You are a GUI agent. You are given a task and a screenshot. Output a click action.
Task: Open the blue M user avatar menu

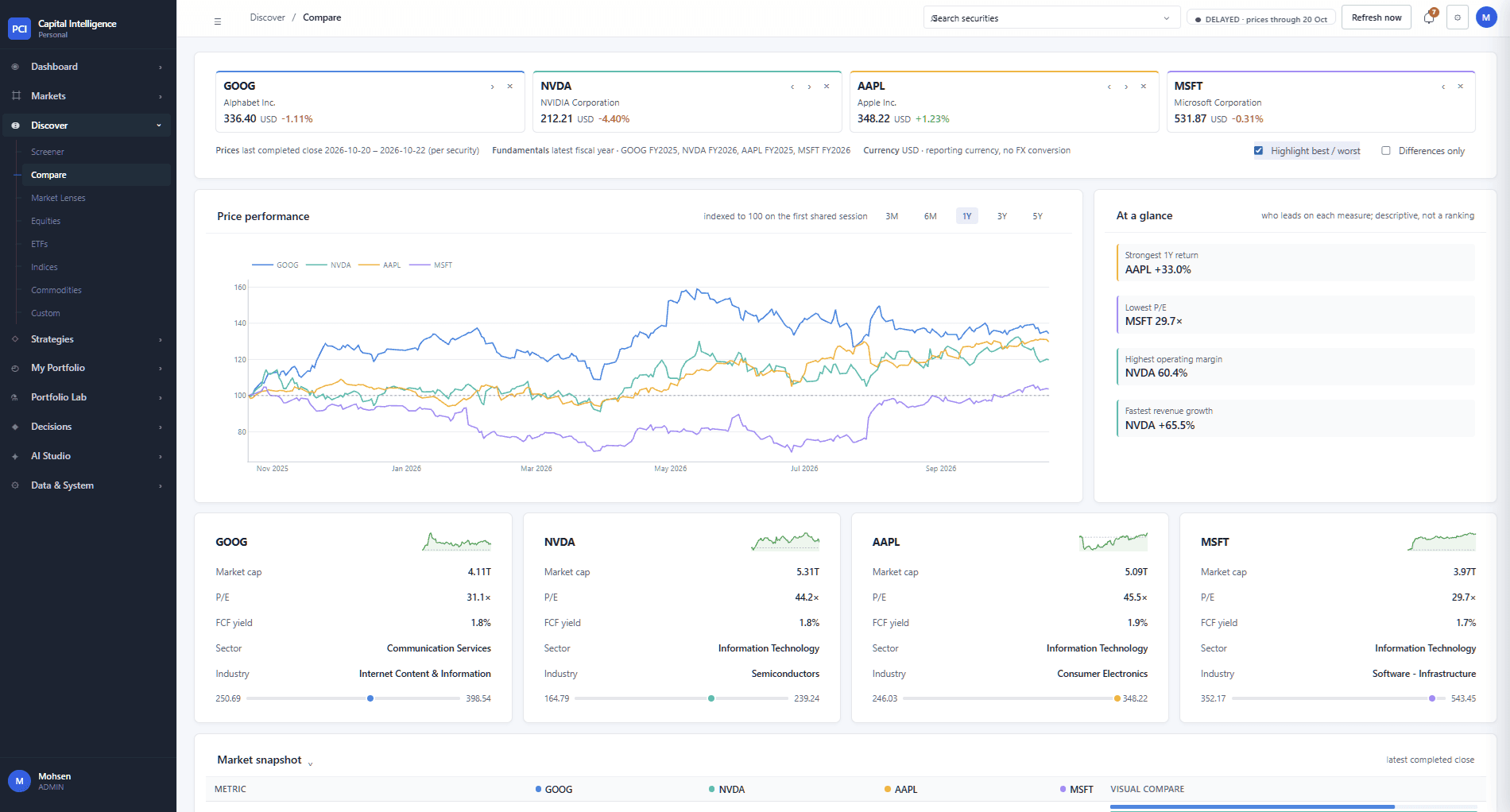(x=1486, y=17)
